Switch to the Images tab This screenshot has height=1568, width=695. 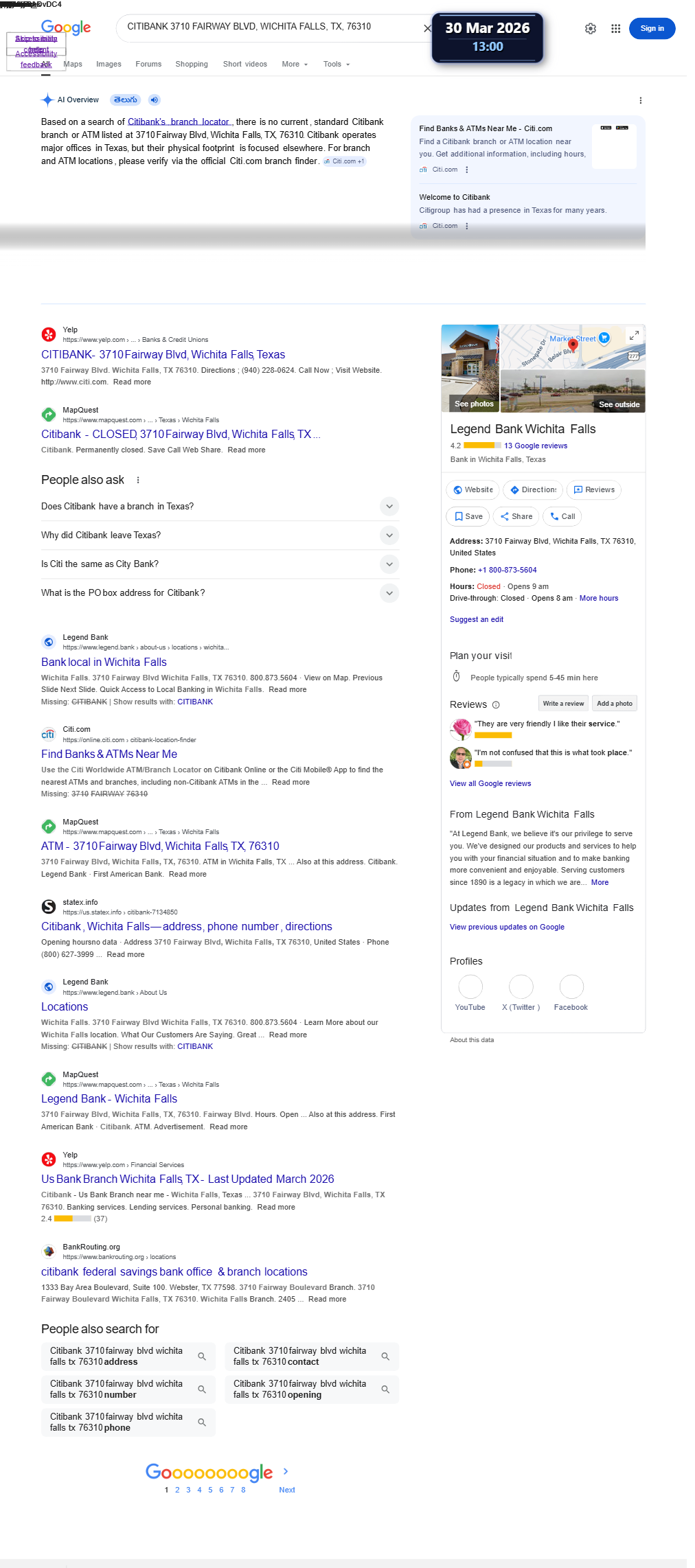pos(109,65)
